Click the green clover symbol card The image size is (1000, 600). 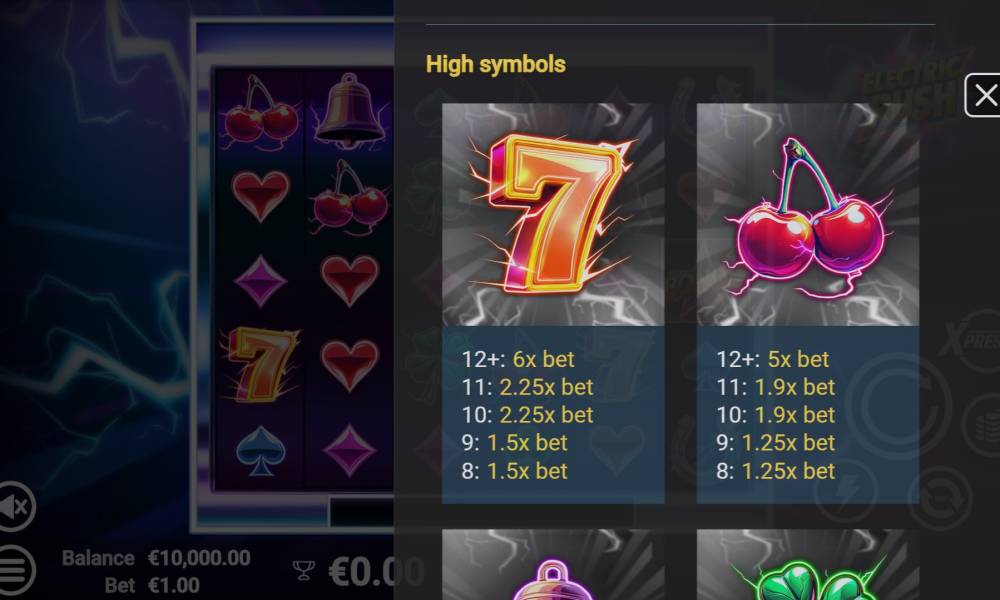(807, 564)
